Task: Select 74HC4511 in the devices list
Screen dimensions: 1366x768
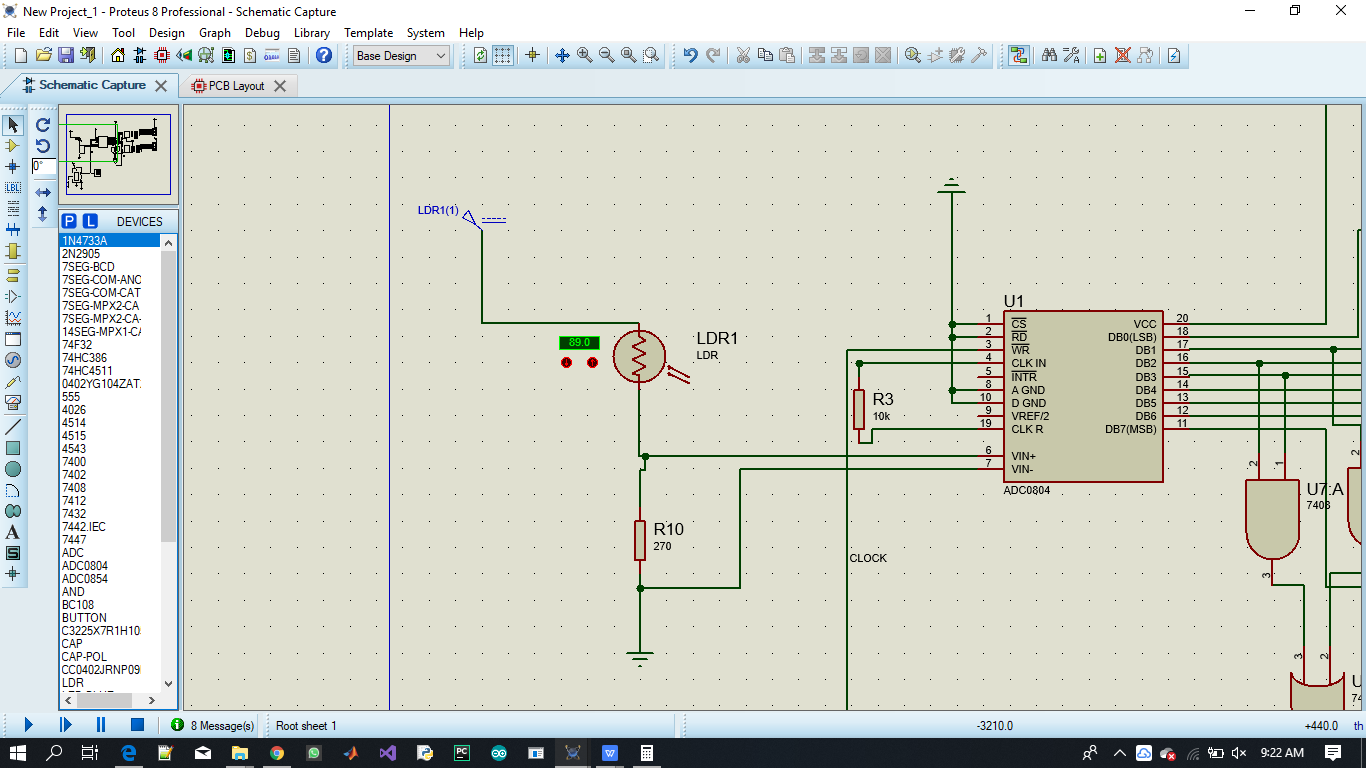Action: pos(110,371)
